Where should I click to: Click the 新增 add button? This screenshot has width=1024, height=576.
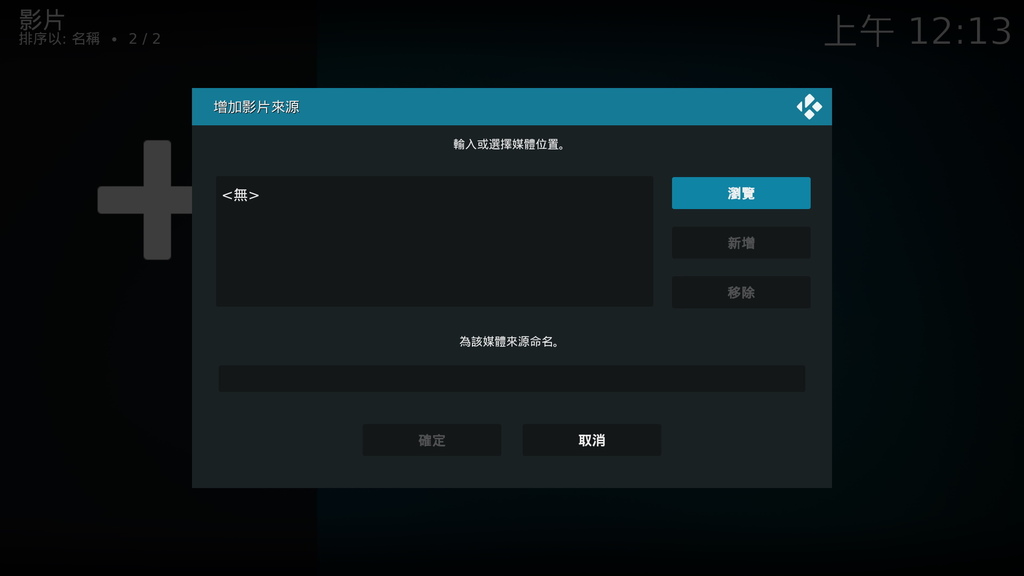point(741,243)
